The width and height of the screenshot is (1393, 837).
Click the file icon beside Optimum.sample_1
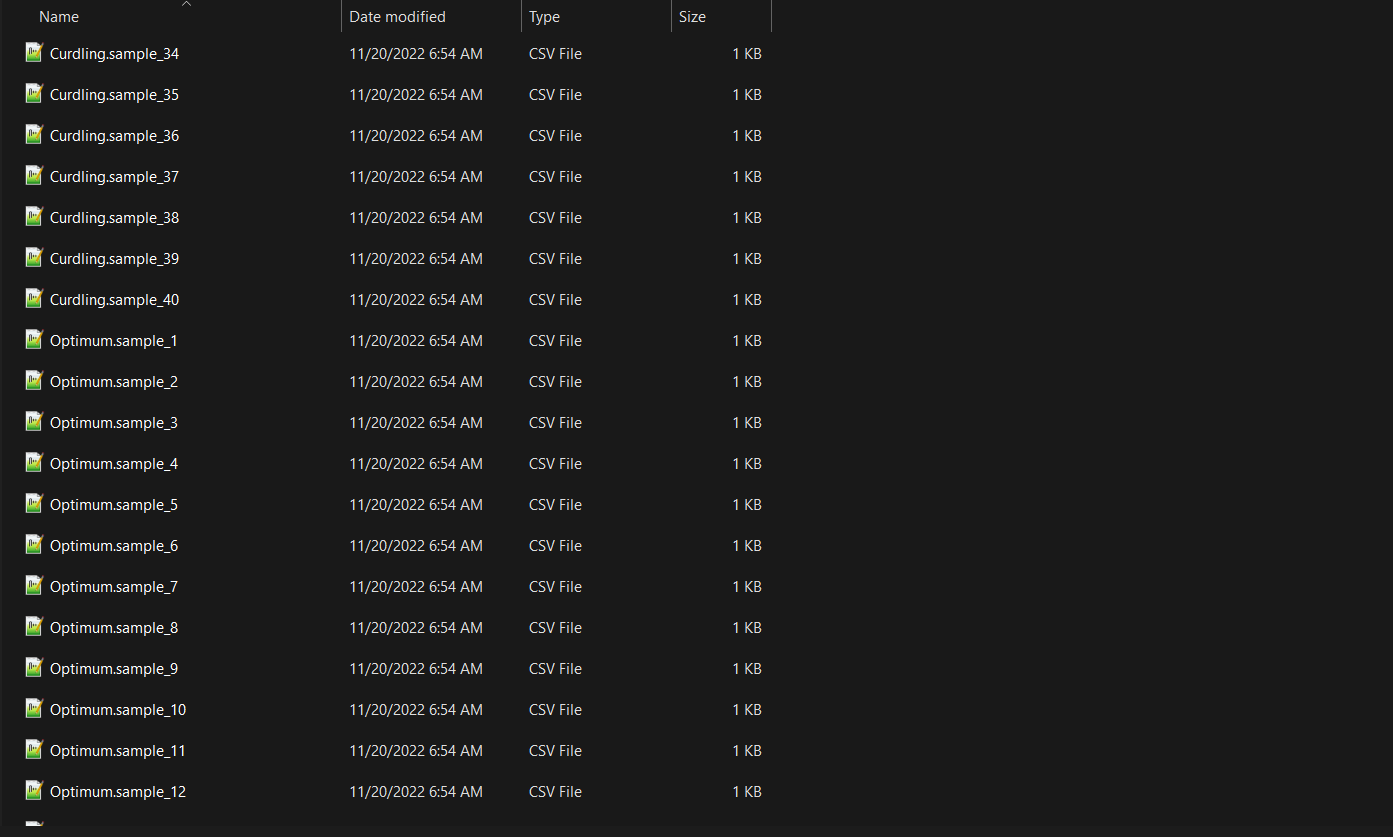[34, 340]
